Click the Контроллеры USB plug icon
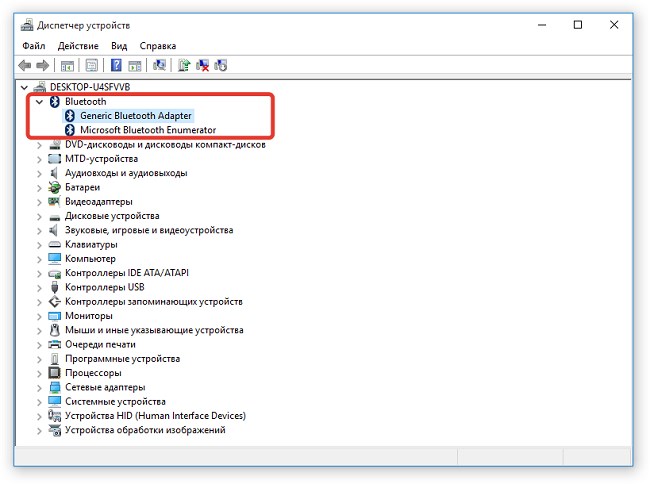The width and height of the screenshot is (650, 484). [x=54, y=287]
